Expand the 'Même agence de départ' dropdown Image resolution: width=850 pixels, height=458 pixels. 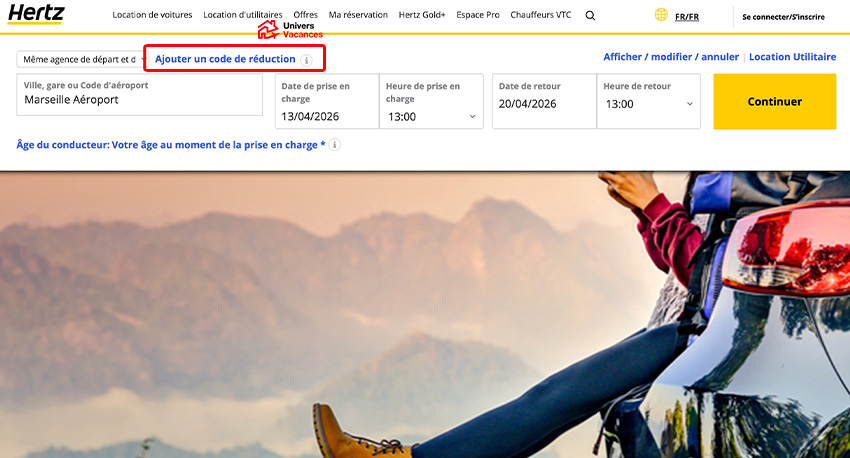pyautogui.click(x=78, y=59)
